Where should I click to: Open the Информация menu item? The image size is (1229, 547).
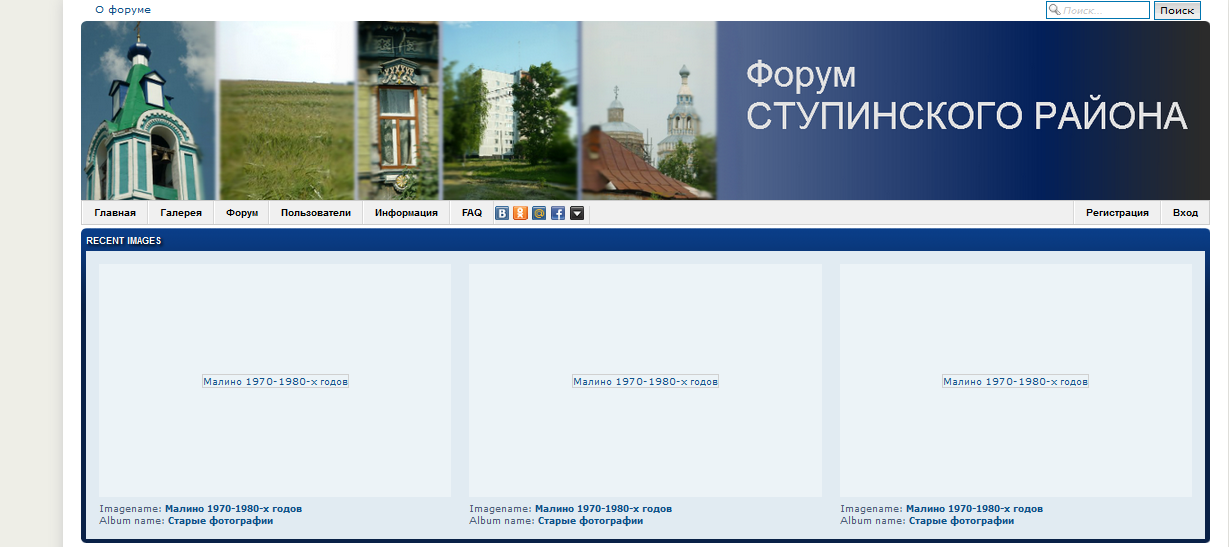(x=406, y=213)
